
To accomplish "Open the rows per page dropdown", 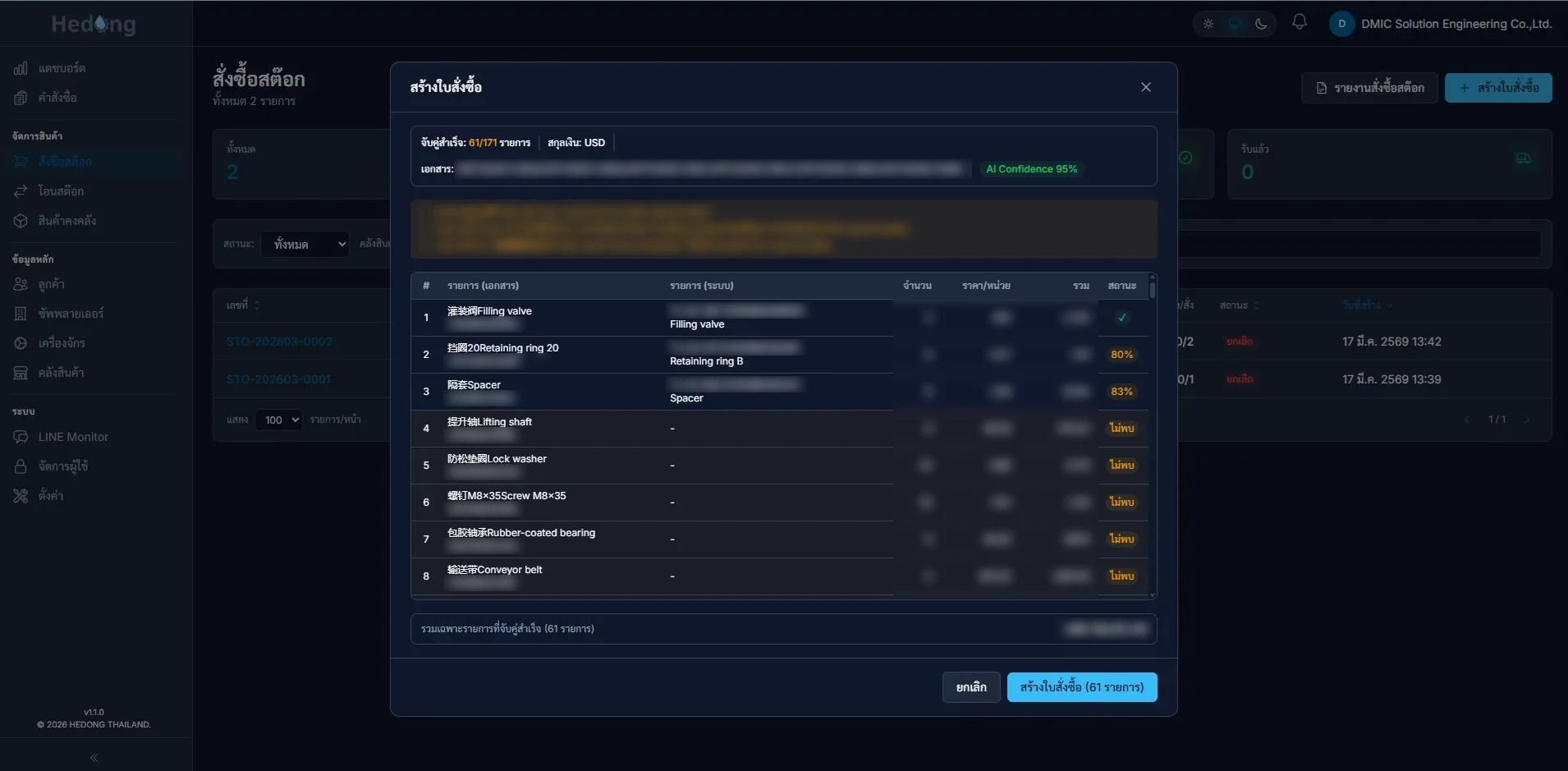I will [278, 420].
